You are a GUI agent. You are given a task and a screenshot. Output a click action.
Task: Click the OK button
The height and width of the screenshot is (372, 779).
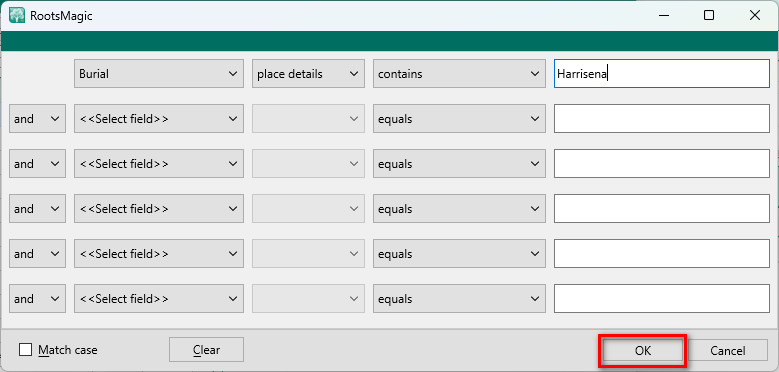click(x=642, y=351)
